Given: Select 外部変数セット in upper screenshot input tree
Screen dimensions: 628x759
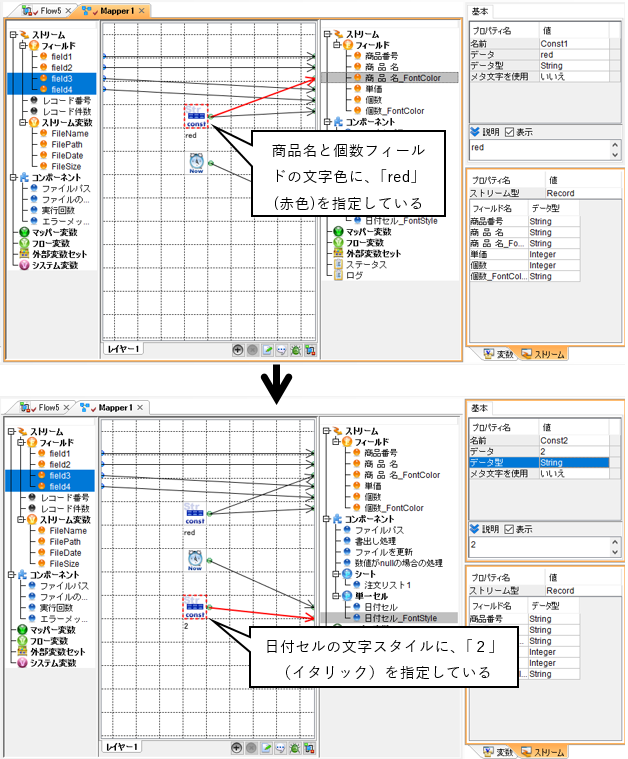Looking at the screenshot, I should 59,254.
